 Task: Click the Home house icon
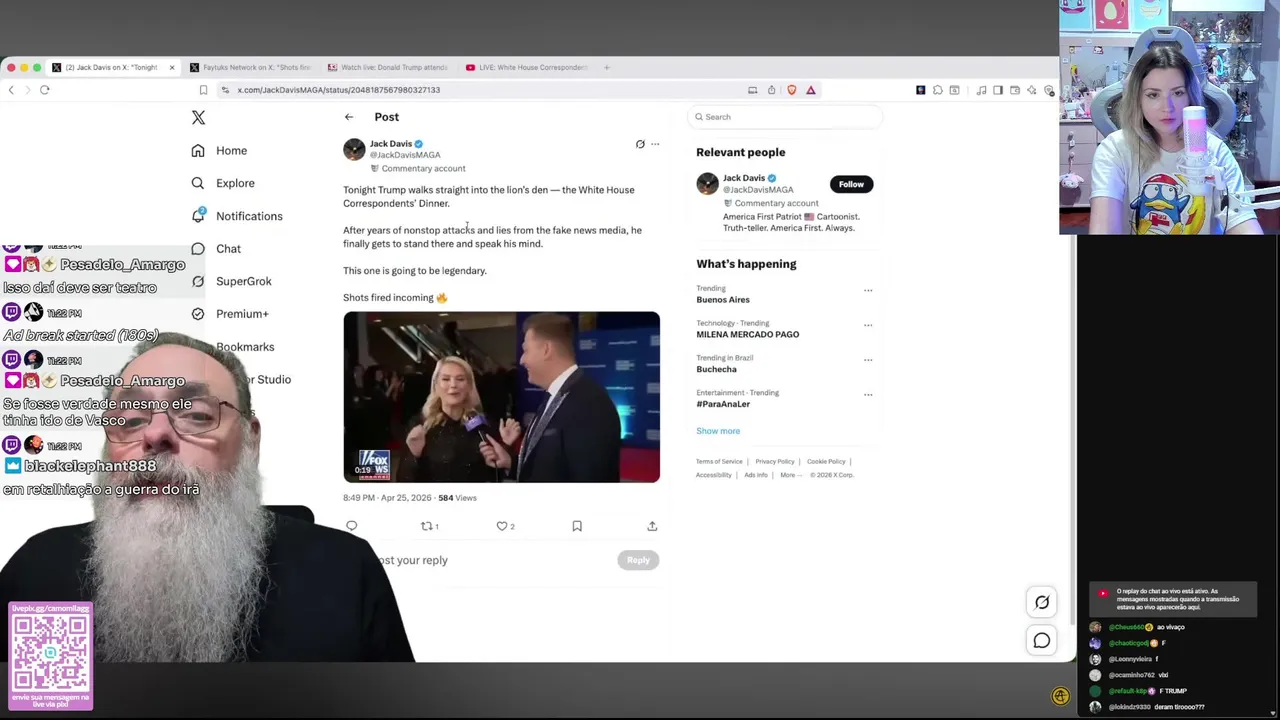[x=198, y=151]
